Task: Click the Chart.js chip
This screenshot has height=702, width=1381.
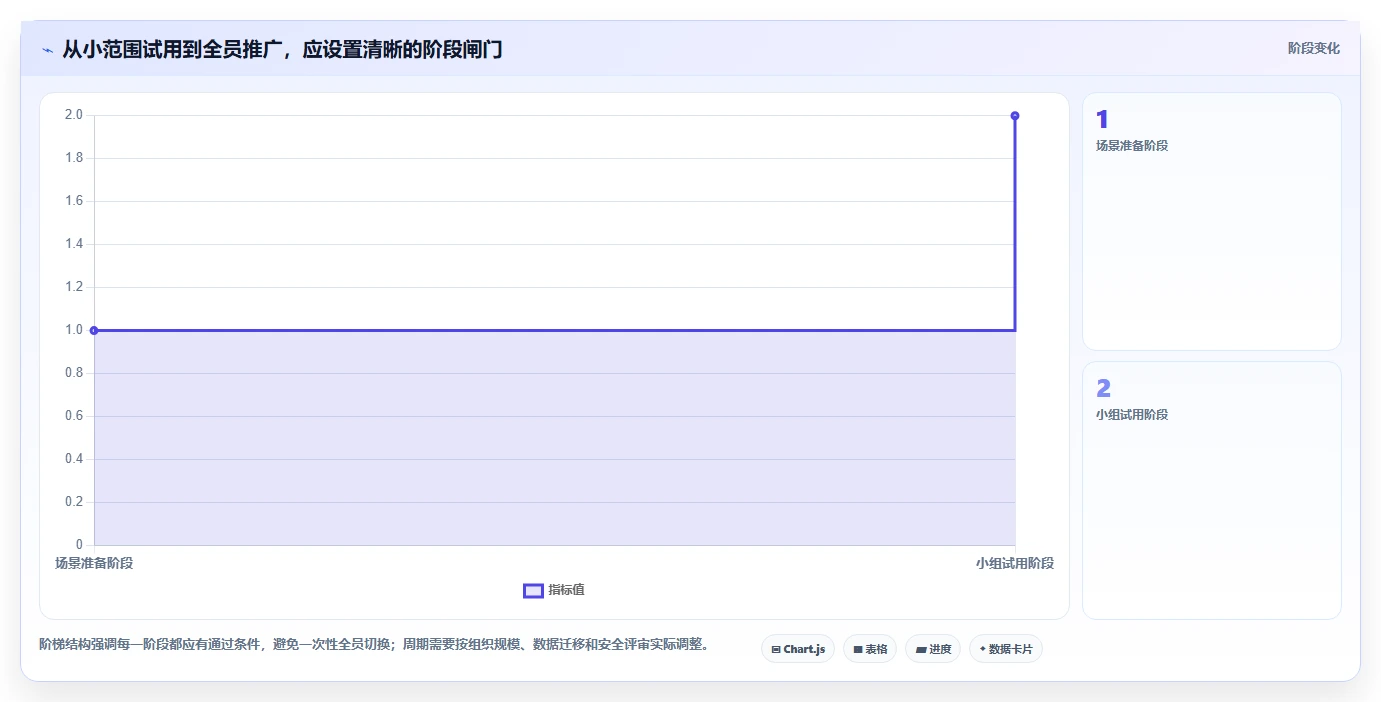Action: point(798,649)
